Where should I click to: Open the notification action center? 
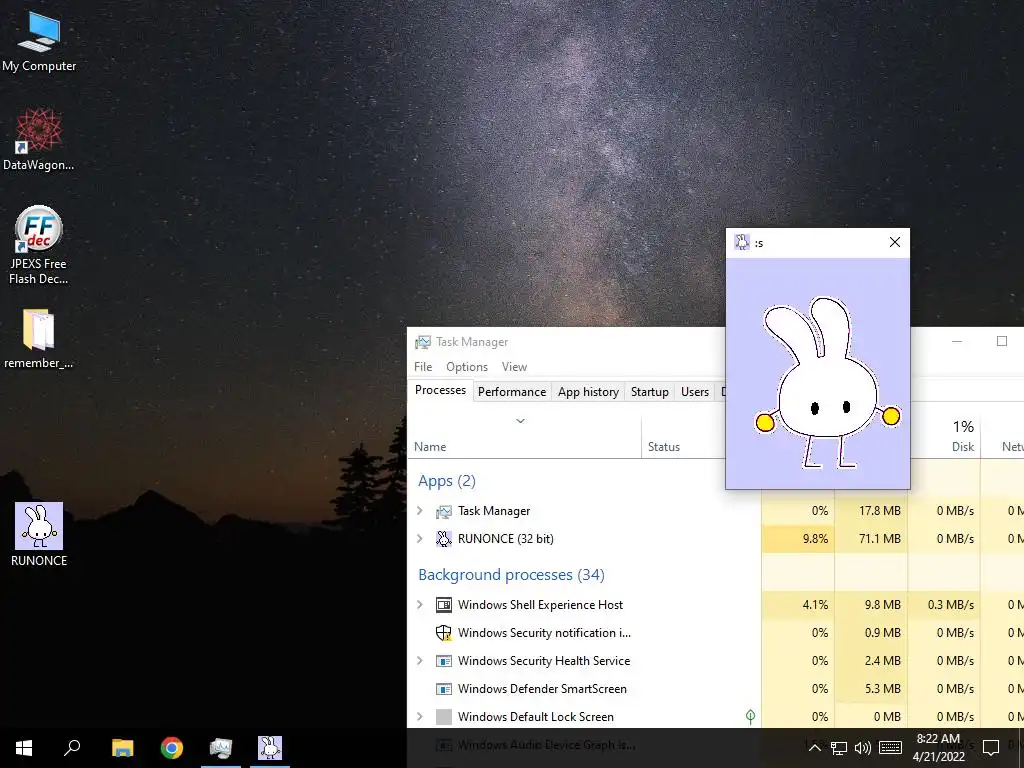(x=991, y=748)
